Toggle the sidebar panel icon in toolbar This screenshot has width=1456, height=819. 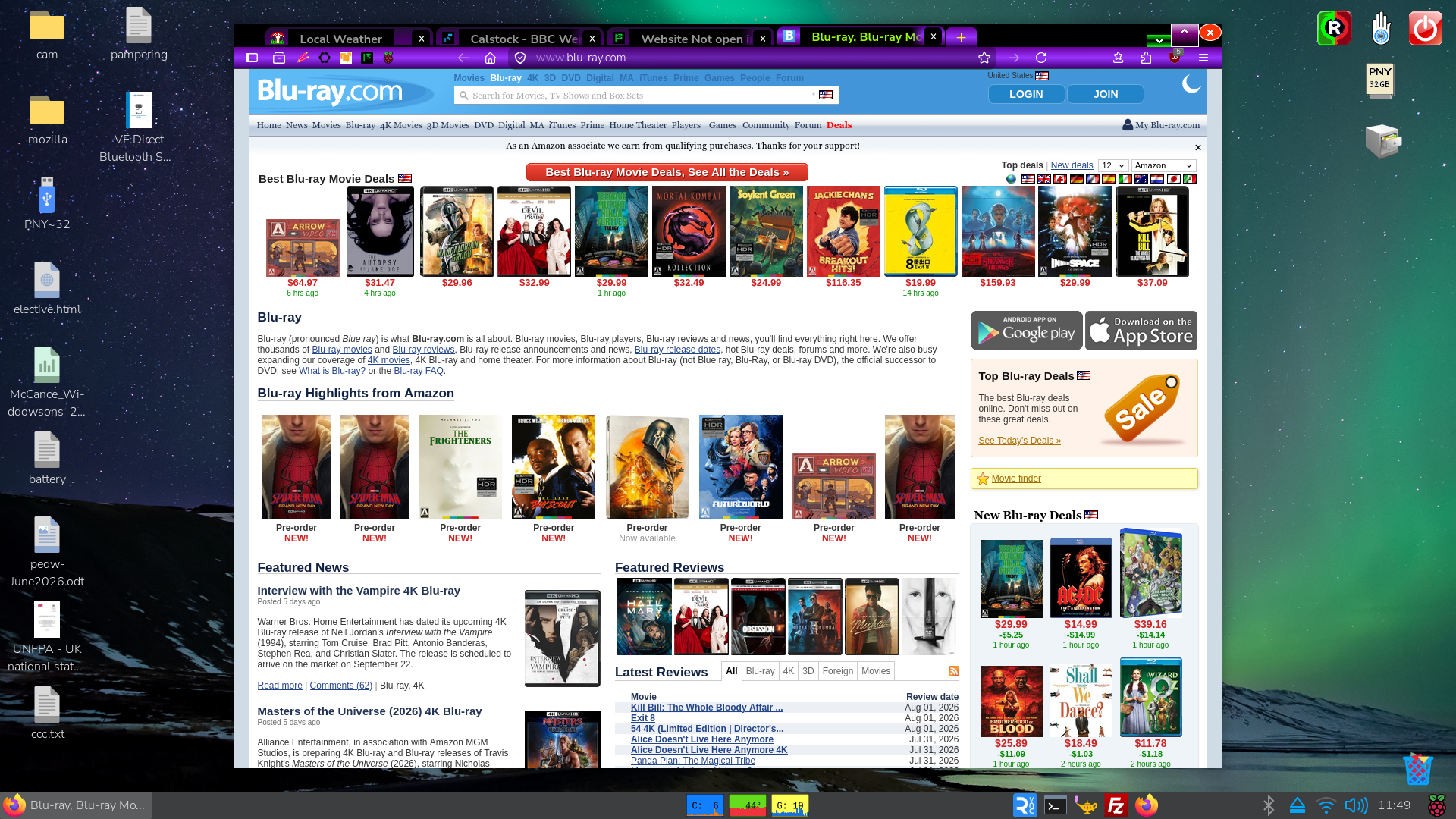click(252, 58)
